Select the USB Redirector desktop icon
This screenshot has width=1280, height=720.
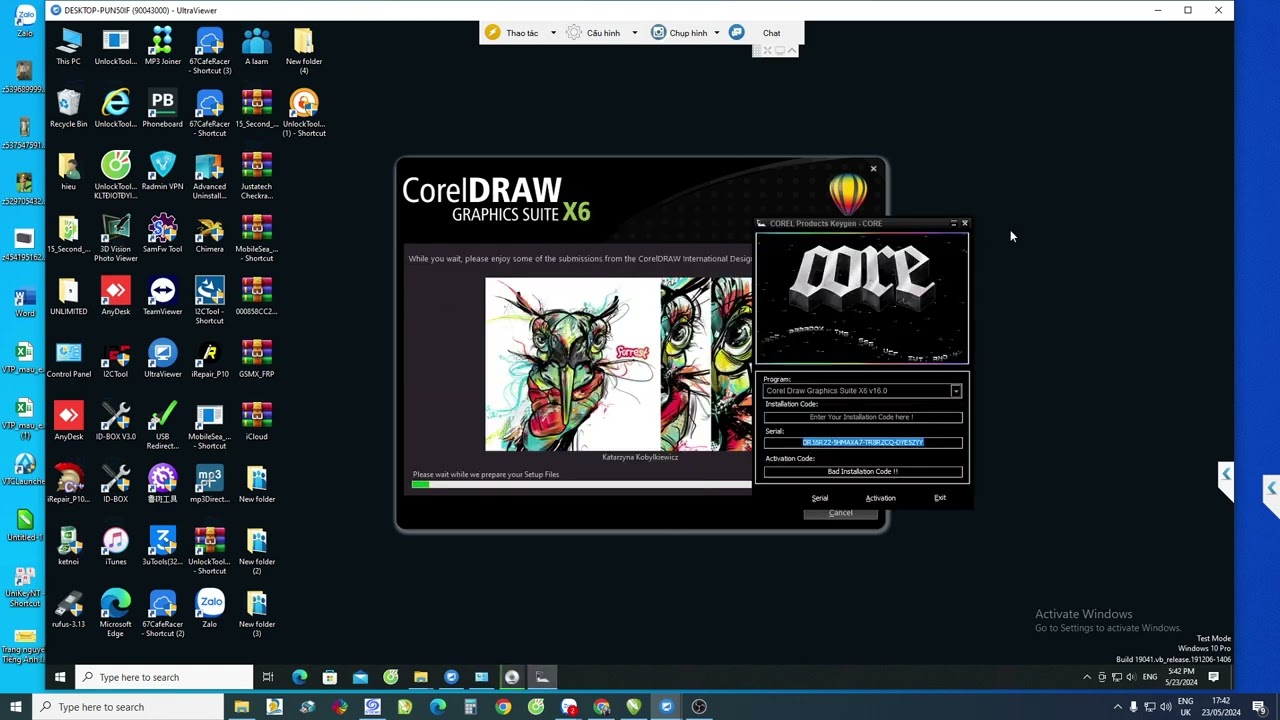(162, 427)
